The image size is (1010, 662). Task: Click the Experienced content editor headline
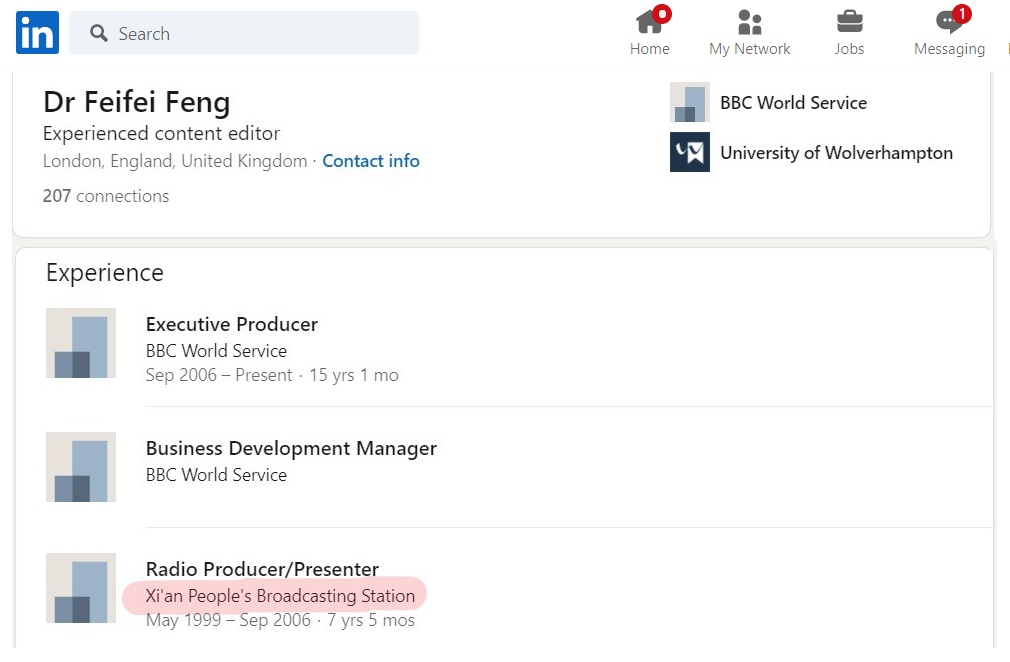point(162,134)
